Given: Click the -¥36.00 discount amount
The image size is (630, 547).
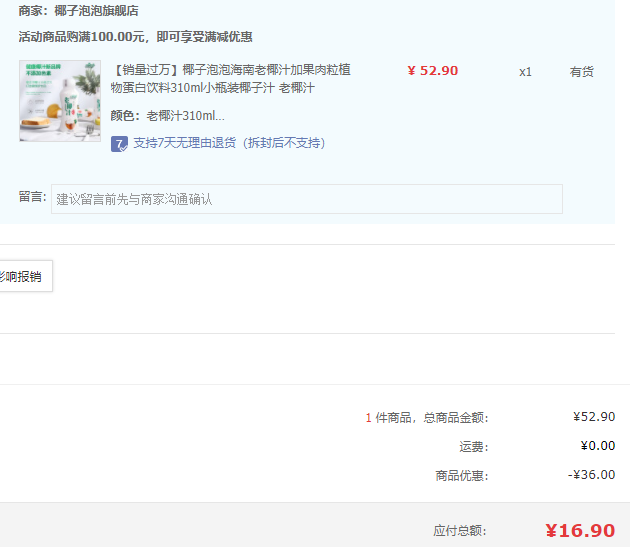Looking at the screenshot, I should 591,475.
